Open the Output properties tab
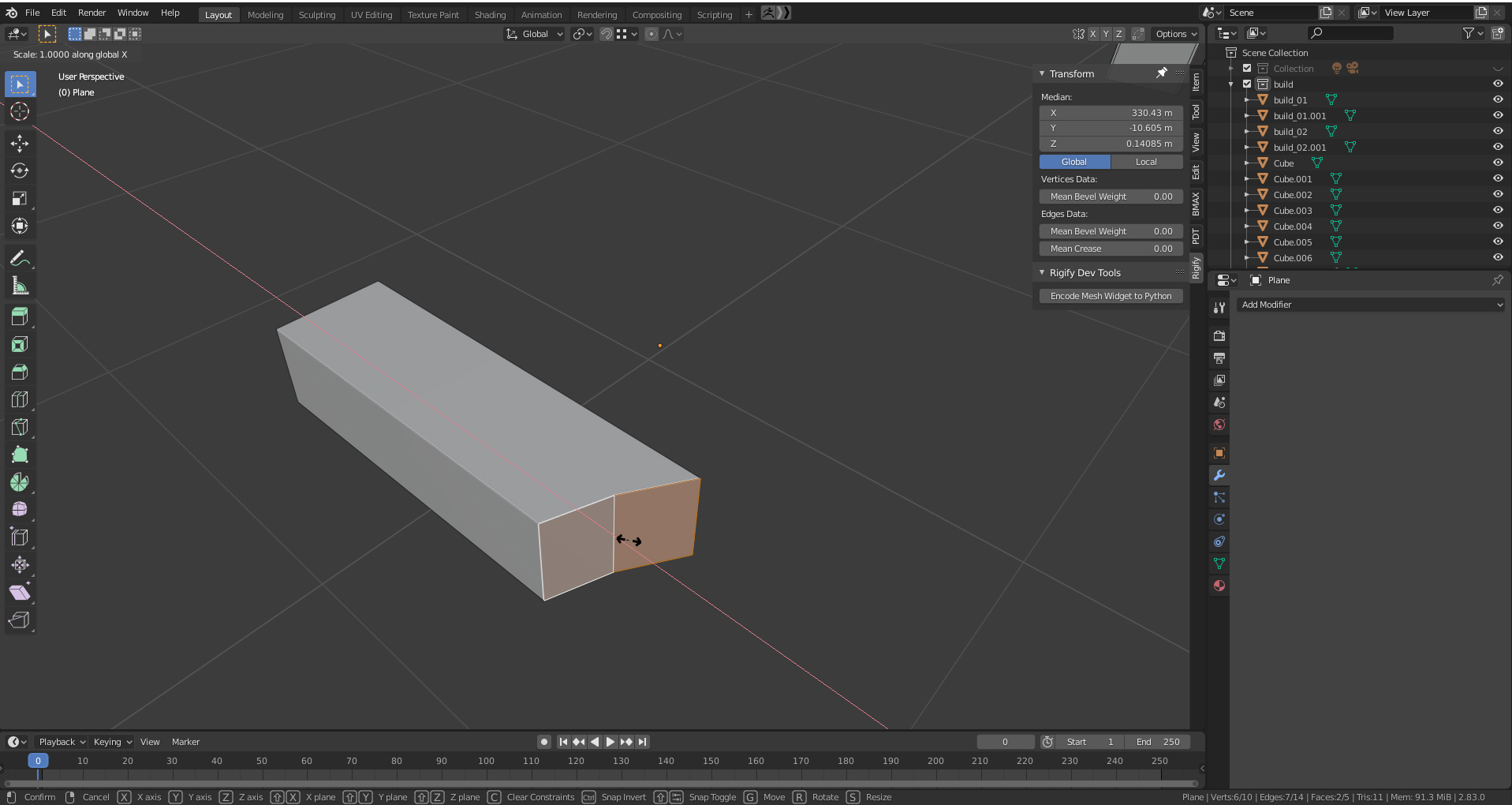Image resolution: width=1512 pixels, height=805 pixels. click(1219, 358)
